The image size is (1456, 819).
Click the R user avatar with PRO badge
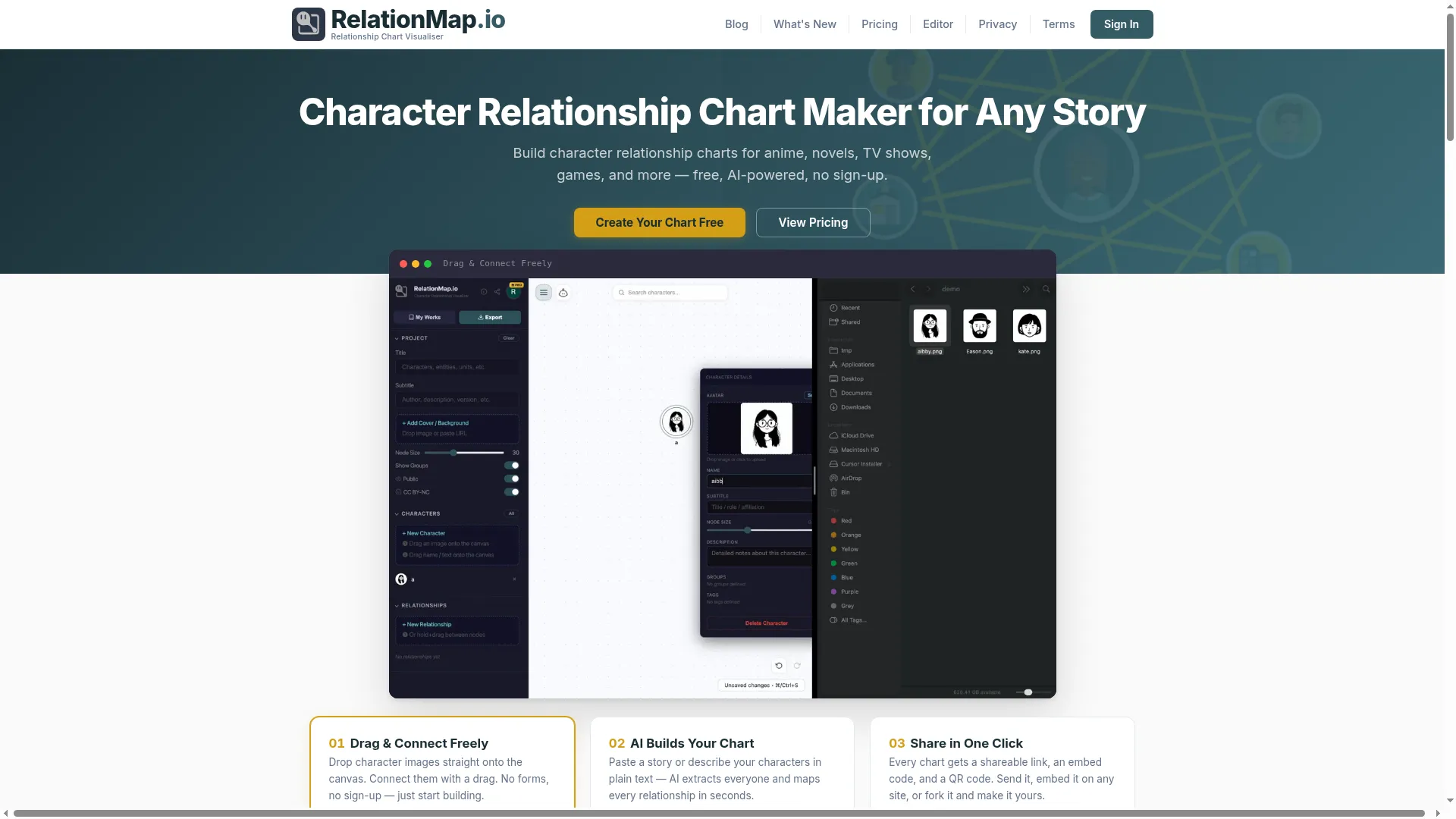(513, 291)
